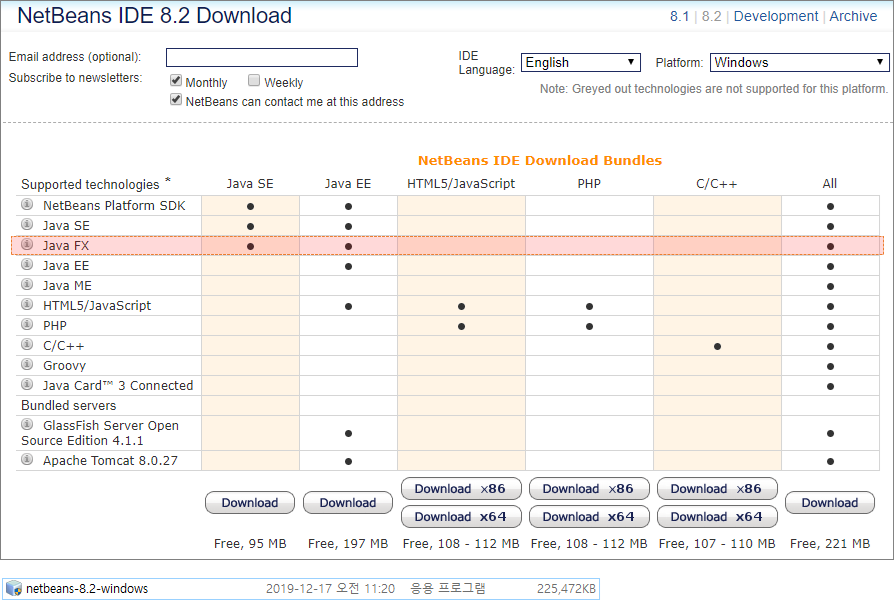Screen dimensions: 894x602
Task: Click the netbeans-8.2-windows installer file icon
Action: point(14,588)
